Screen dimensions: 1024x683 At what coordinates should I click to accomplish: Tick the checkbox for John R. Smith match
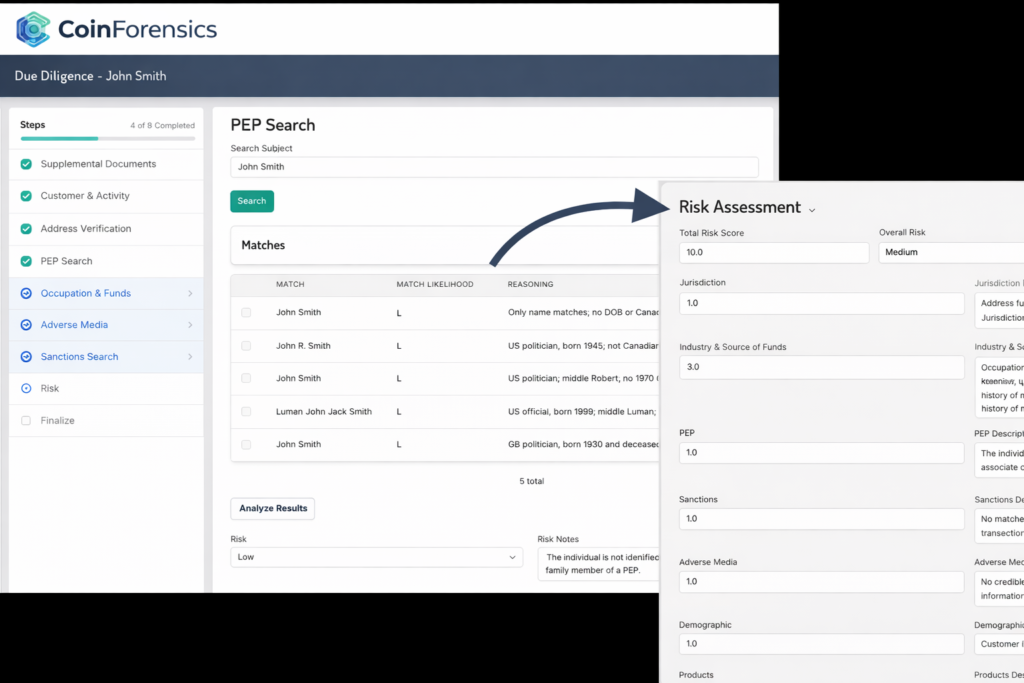point(246,346)
